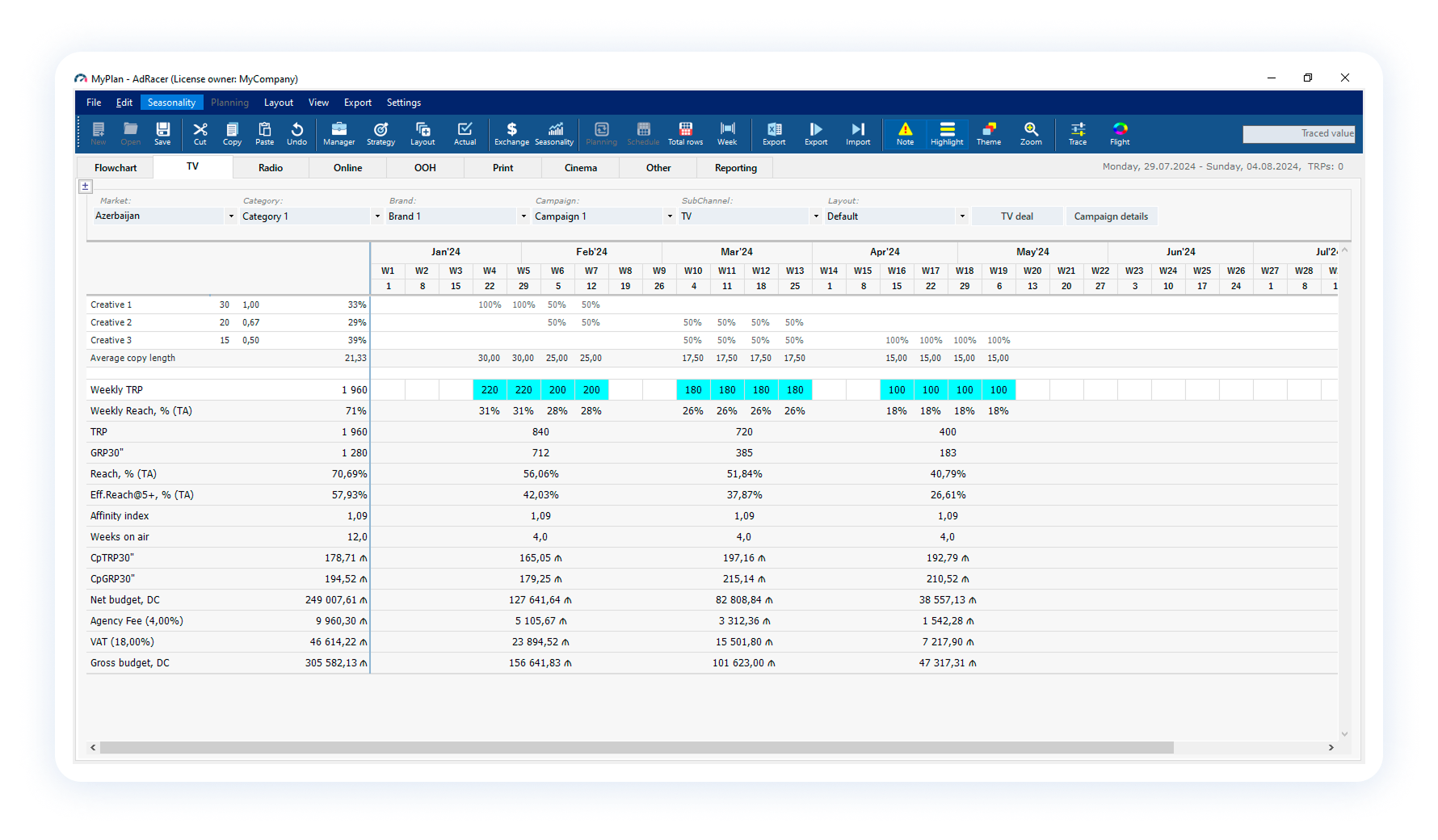This screenshot has width=1438, height=840.
Task: Switch to the Flowchart tab
Action: [116, 168]
